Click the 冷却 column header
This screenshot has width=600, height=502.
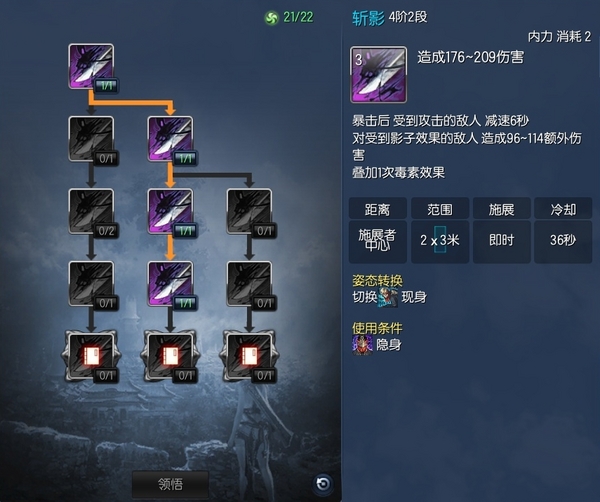click(x=563, y=209)
